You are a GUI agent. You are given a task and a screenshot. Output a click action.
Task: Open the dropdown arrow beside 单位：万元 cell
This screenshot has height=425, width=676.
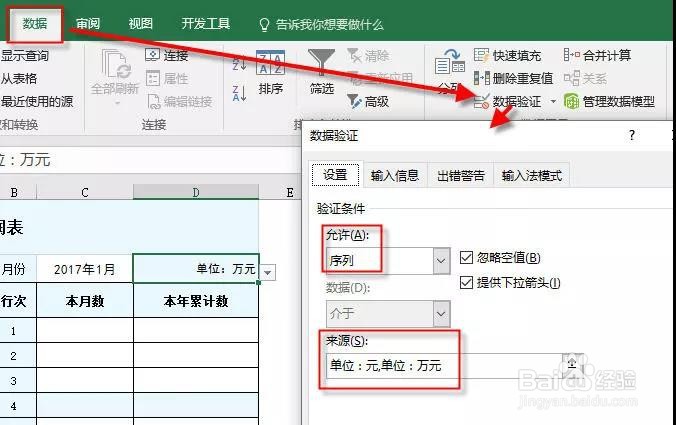[x=268, y=272]
